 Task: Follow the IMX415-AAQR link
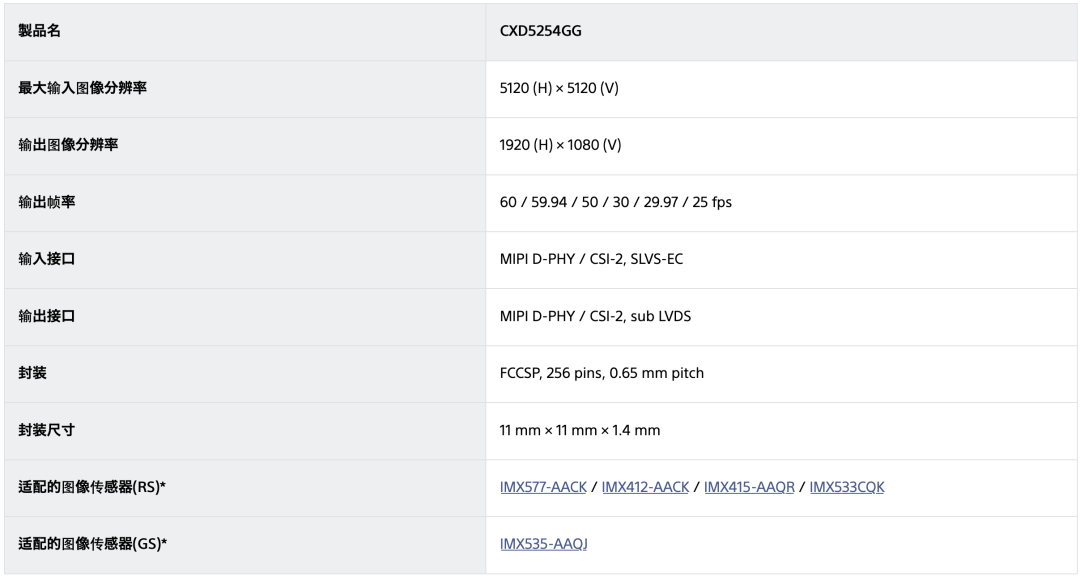click(749, 487)
